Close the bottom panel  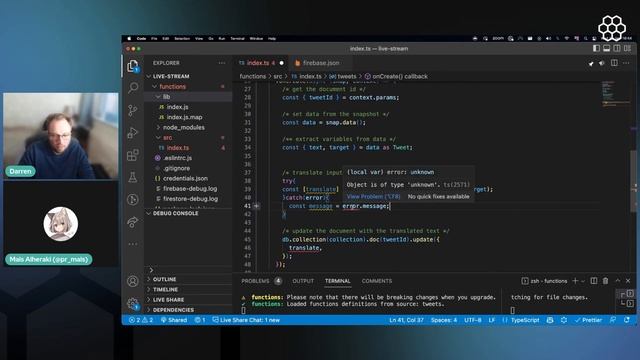628,281
